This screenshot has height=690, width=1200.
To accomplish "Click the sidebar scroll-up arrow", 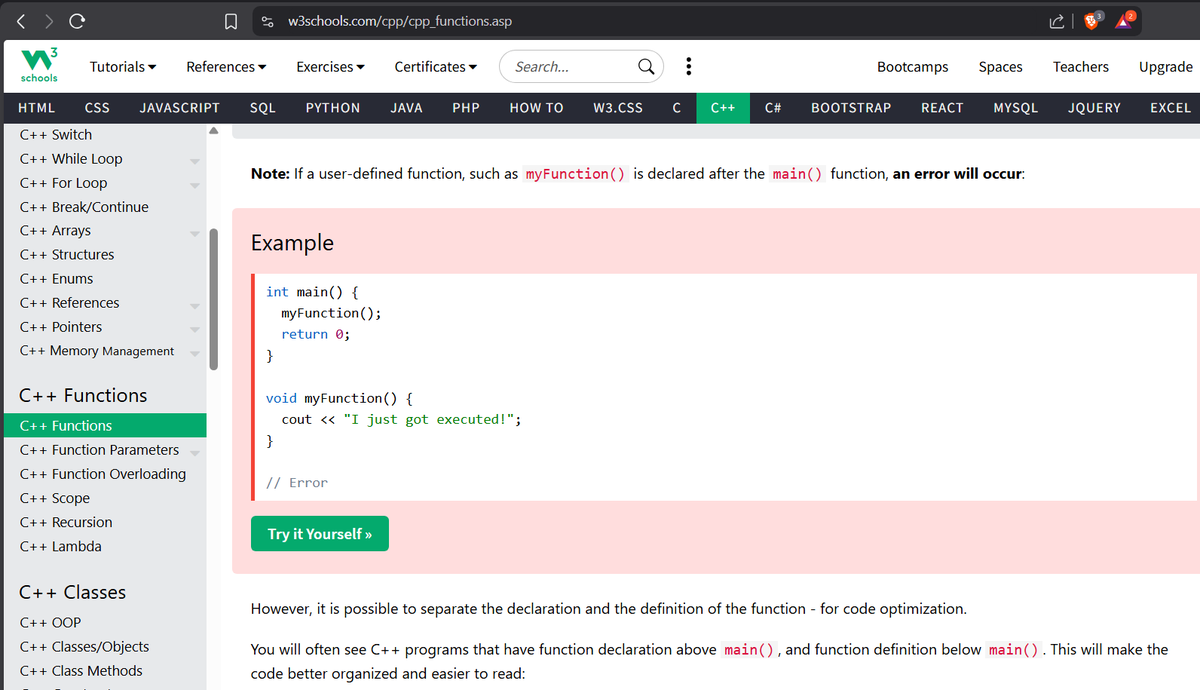I will [213, 131].
